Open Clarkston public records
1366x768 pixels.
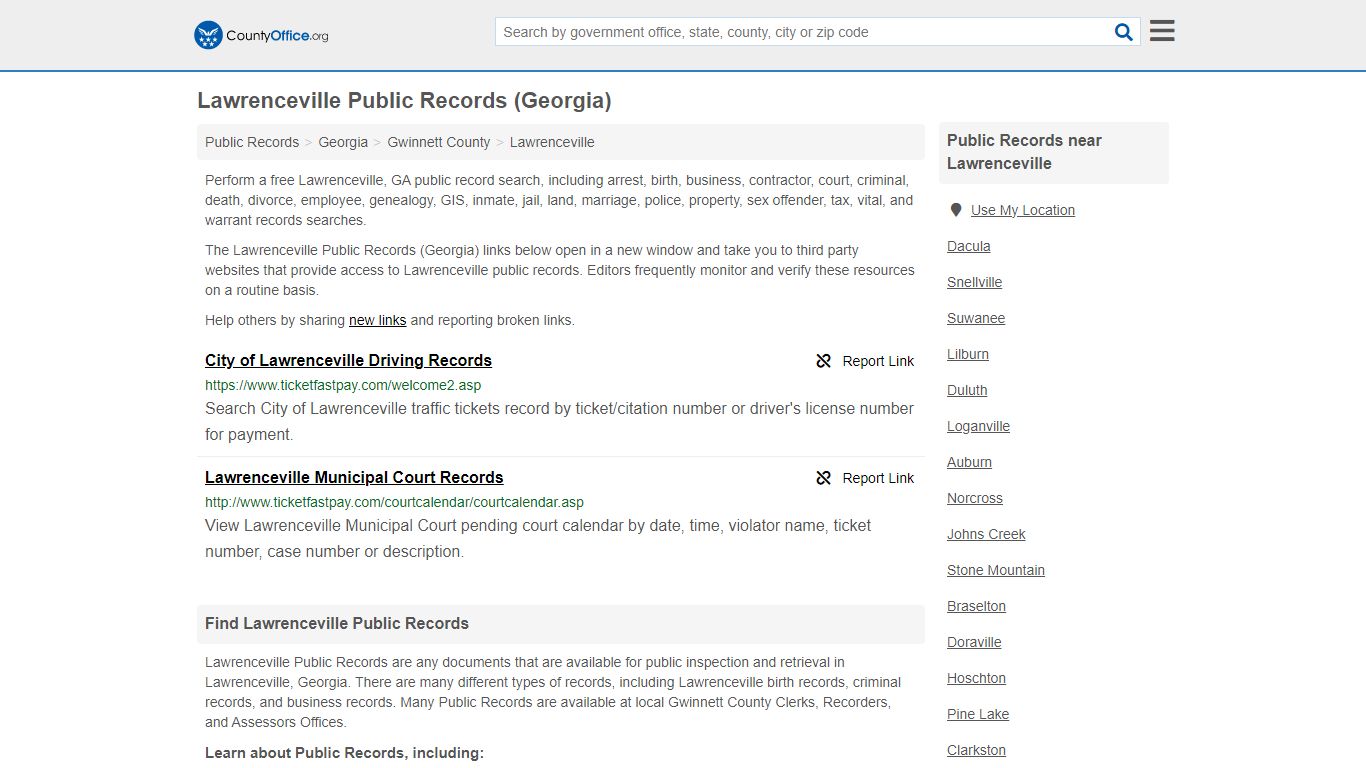[976, 750]
